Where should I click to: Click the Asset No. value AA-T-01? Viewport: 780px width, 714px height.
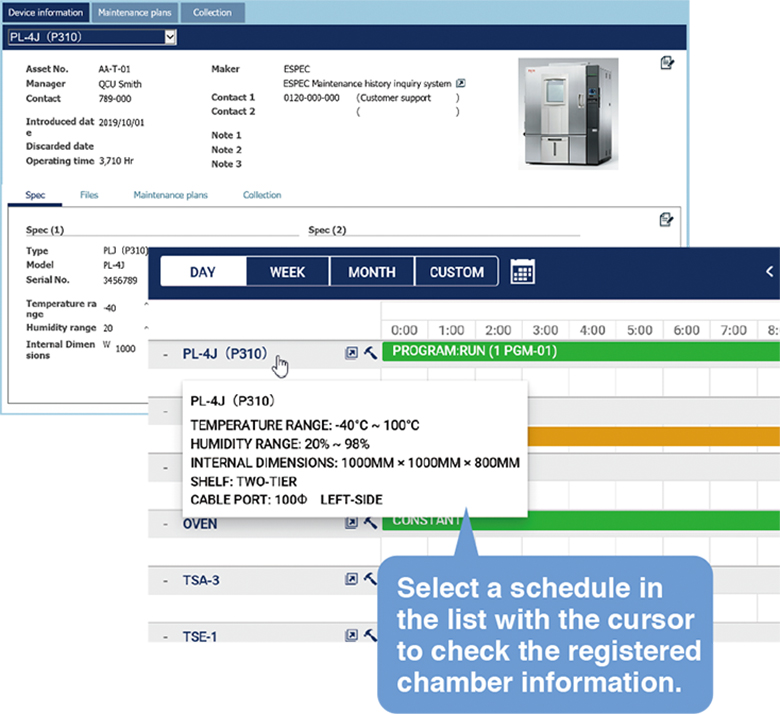click(x=114, y=69)
